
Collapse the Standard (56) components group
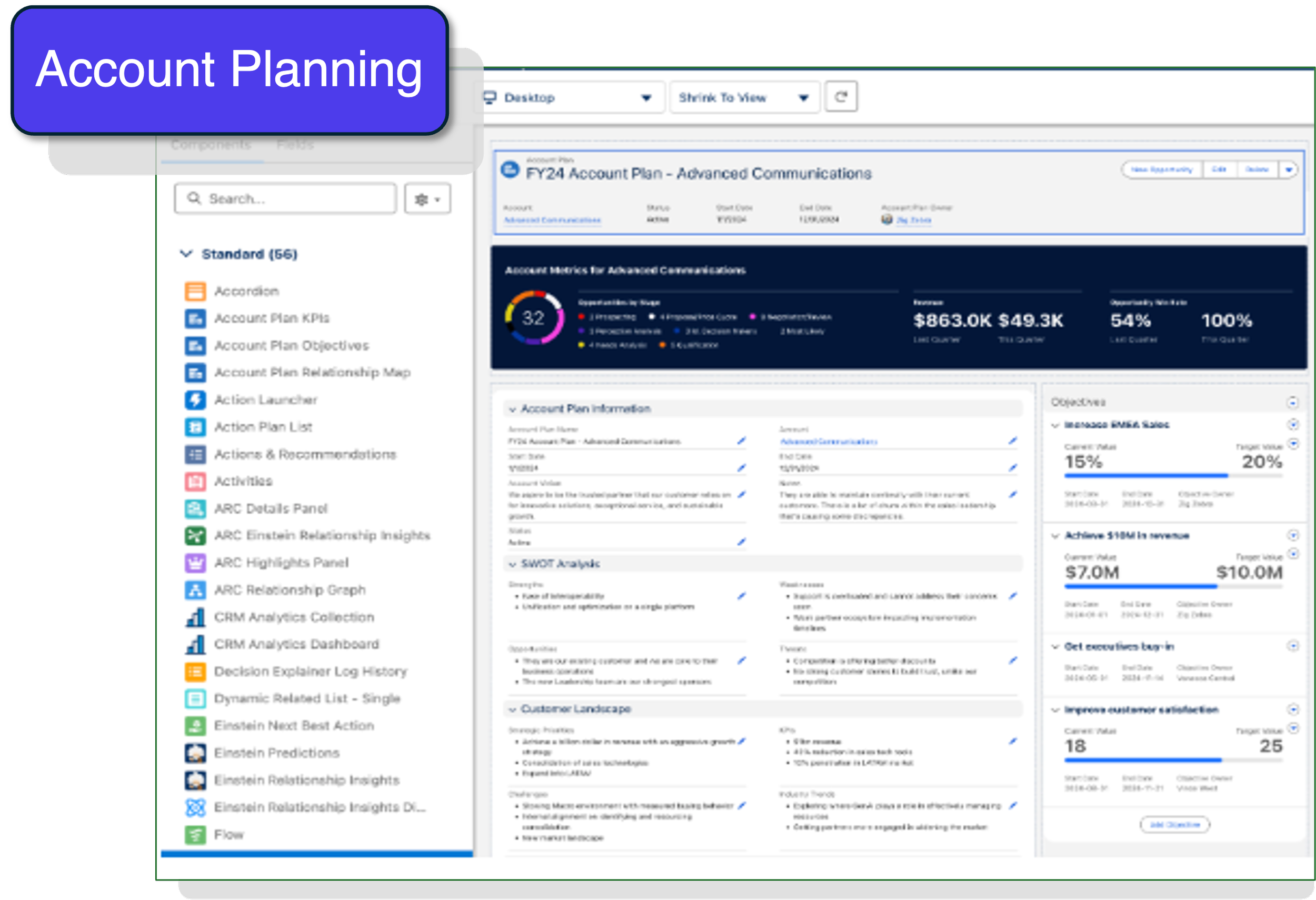pyautogui.click(x=186, y=254)
